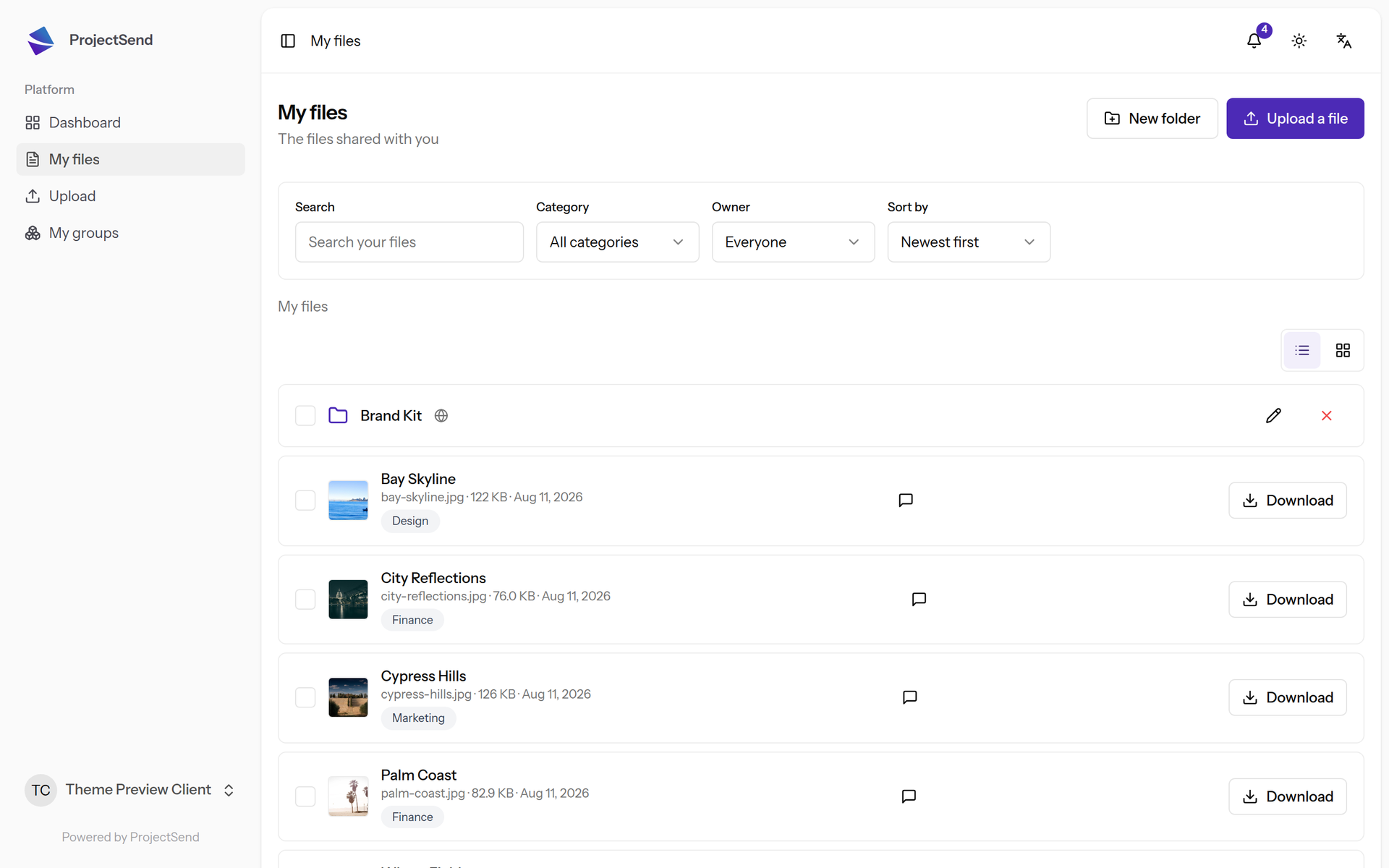Download Palm Coast
Screen dimensions: 1389x868
(x=1287, y=796)
